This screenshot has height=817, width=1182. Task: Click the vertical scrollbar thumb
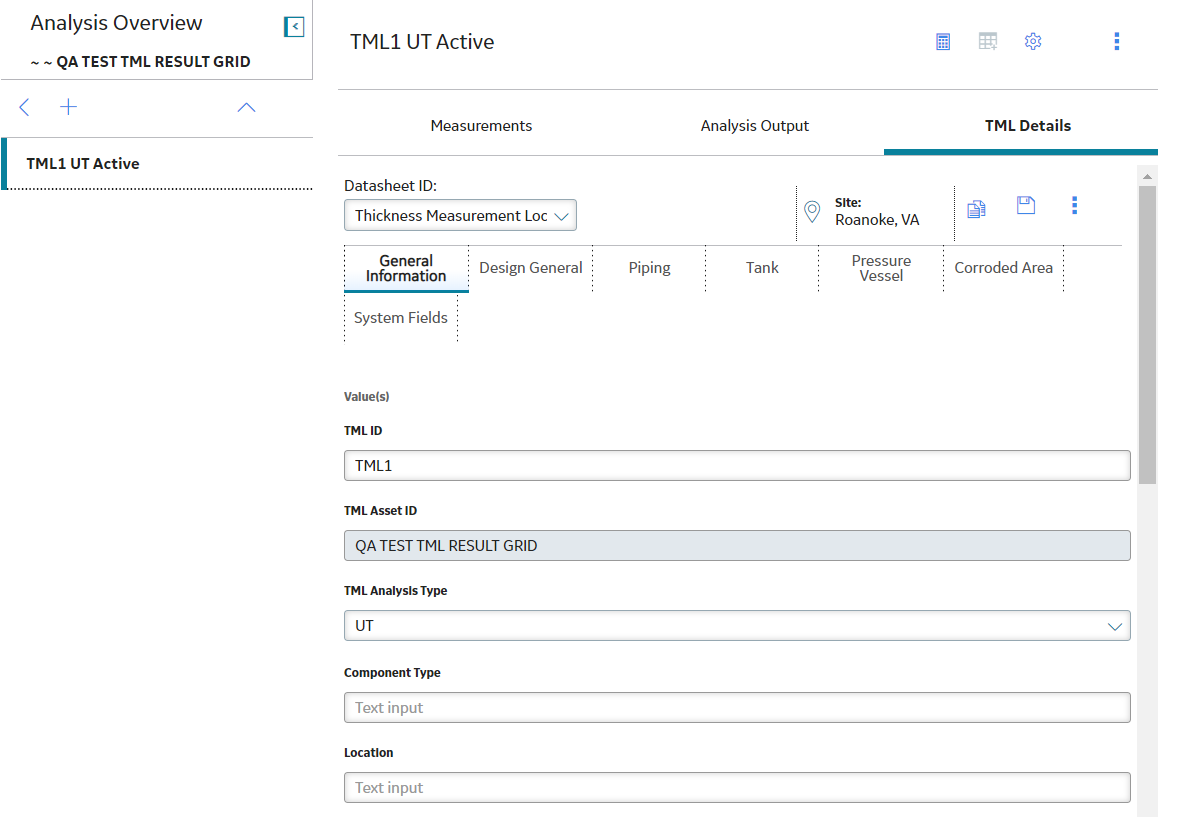pyautogui.click(x=1147, y=335)
